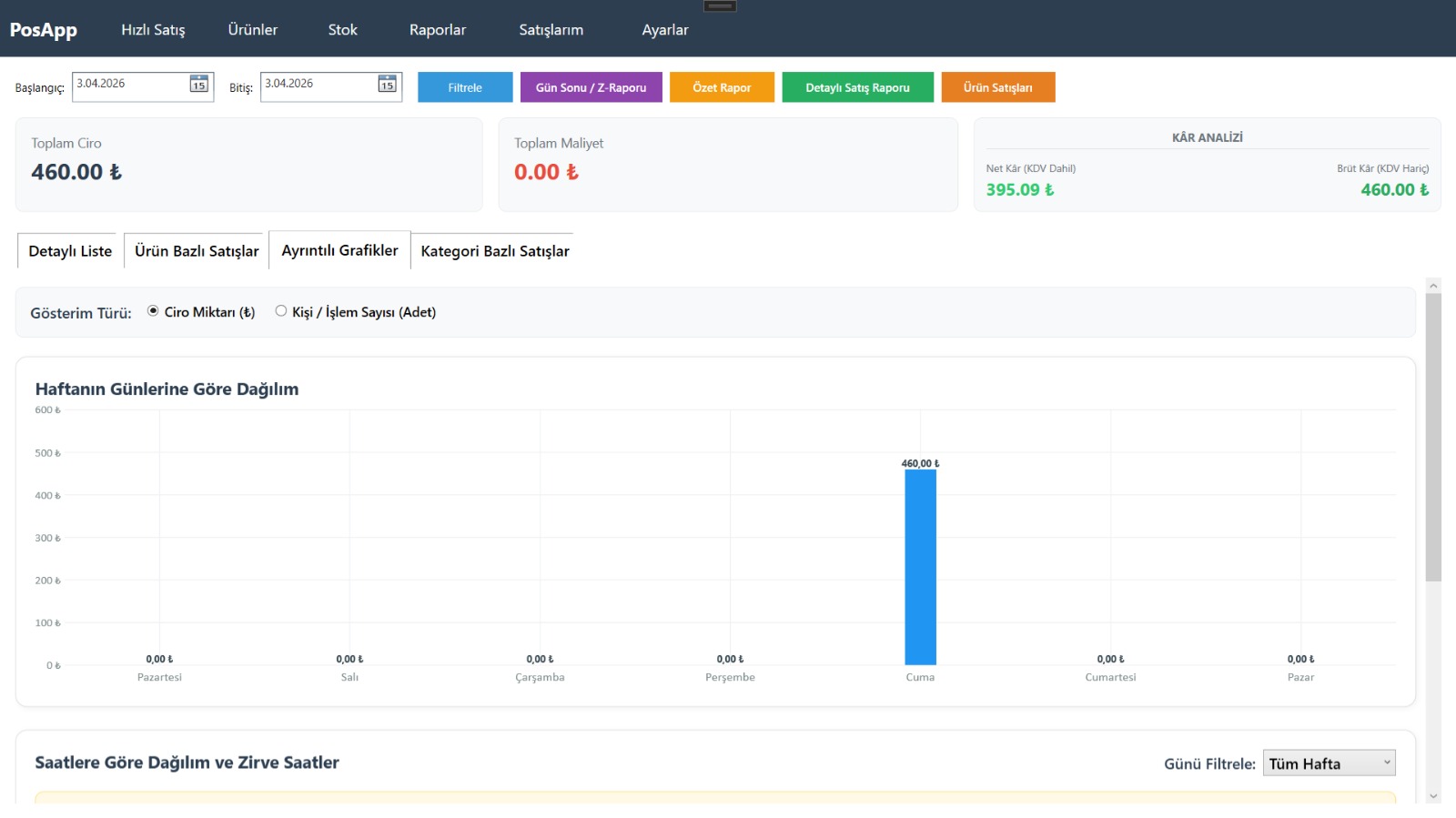Viewport: 1456px width, 818px height.
Task: Click the blue Cuma bar in chart
Action: pos(920,566)
